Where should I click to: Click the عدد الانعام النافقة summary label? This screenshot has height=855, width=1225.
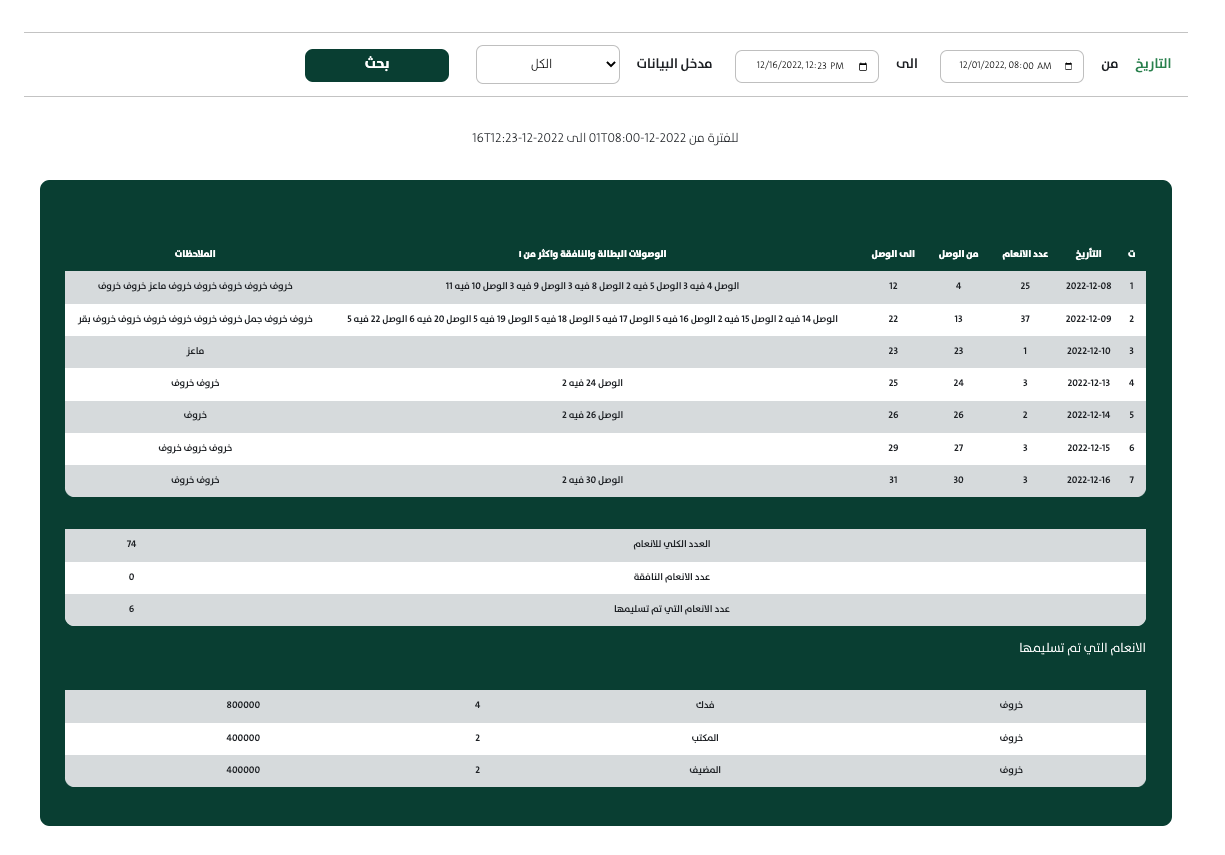point(672,577)
